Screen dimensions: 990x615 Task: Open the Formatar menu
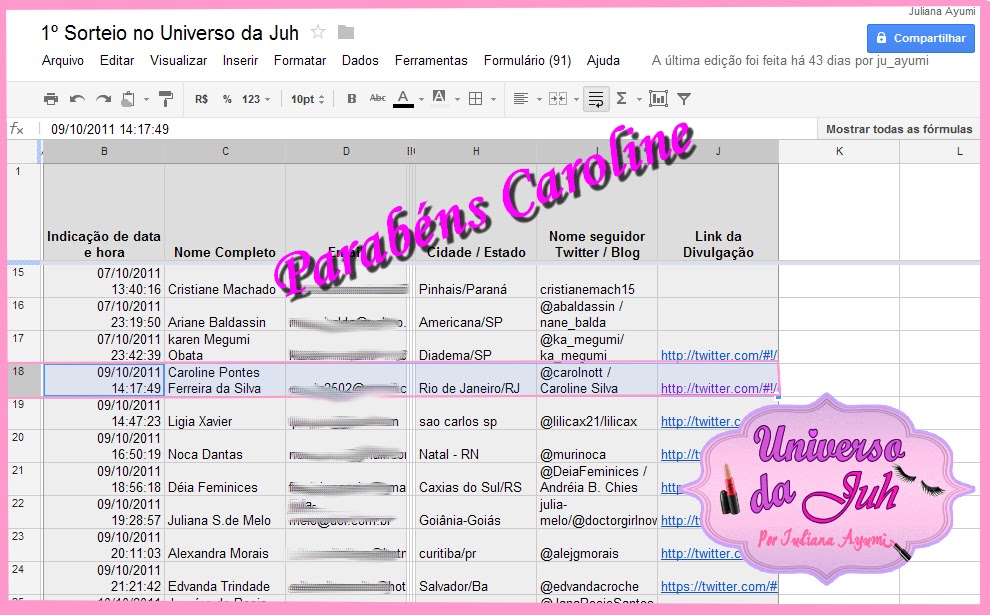(x=300, y=61)
